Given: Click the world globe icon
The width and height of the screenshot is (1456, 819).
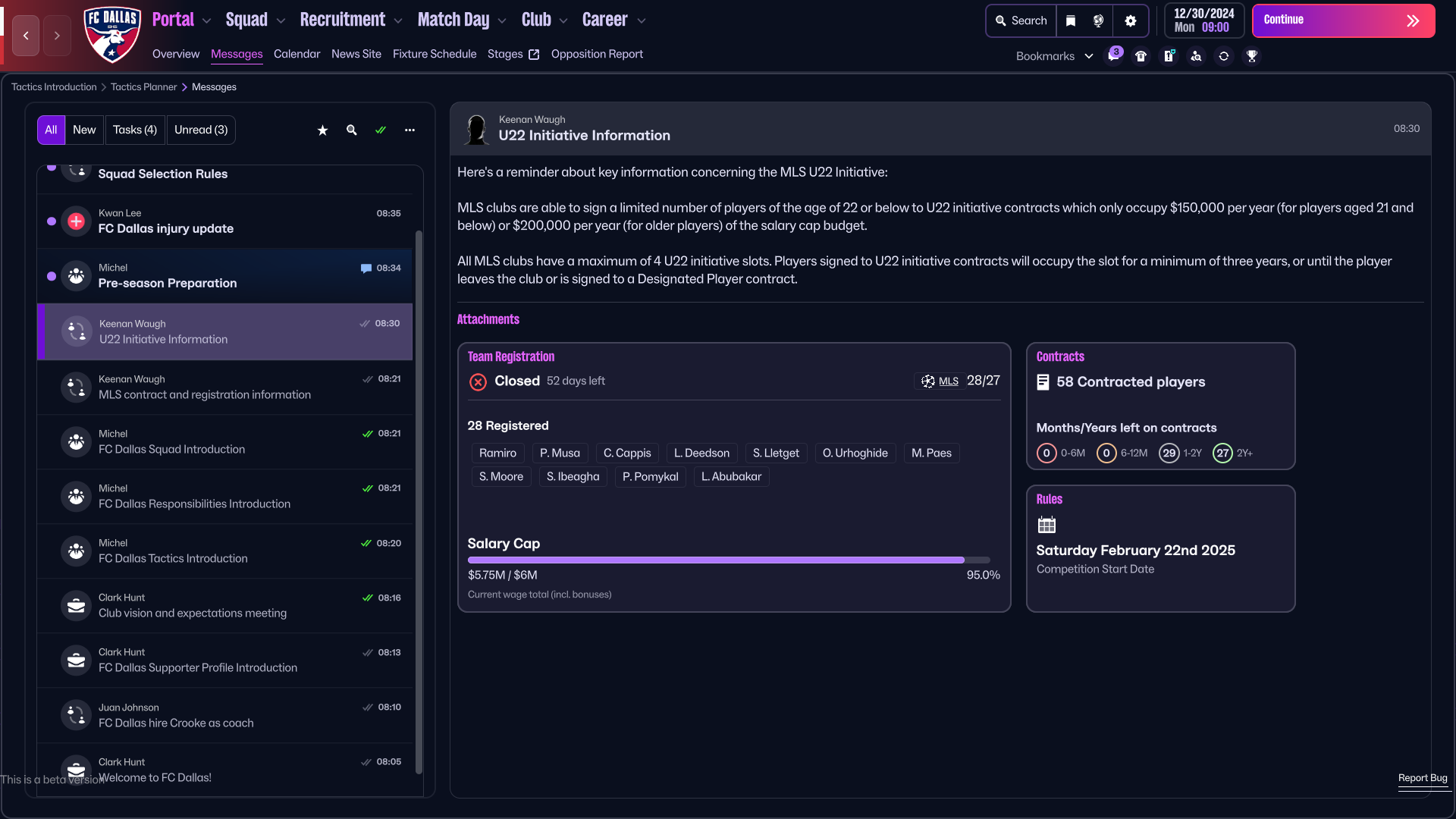Looking at the screenshot, I should point(1098,21).
